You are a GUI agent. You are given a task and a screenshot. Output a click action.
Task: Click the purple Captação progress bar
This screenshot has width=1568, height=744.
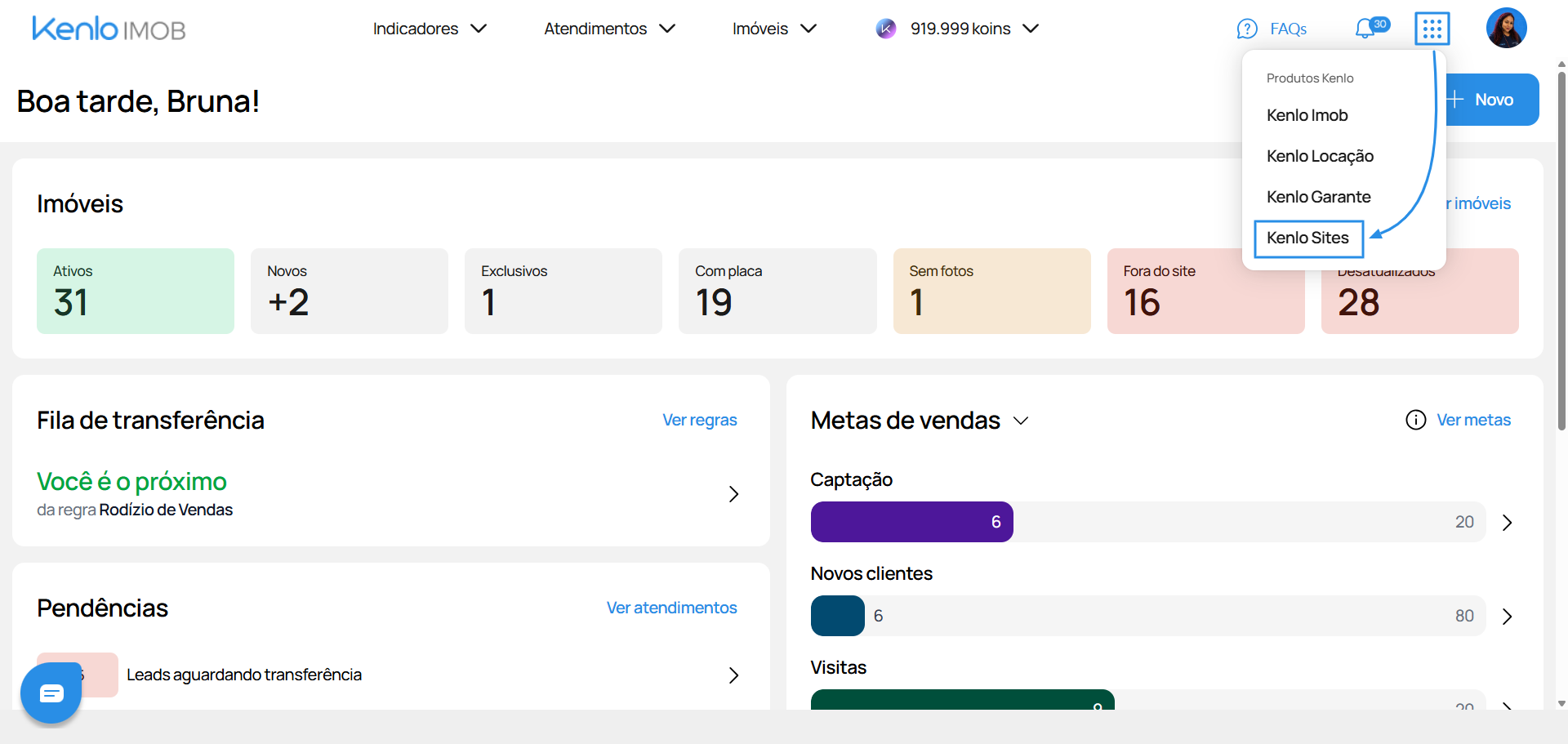[911, 522]
